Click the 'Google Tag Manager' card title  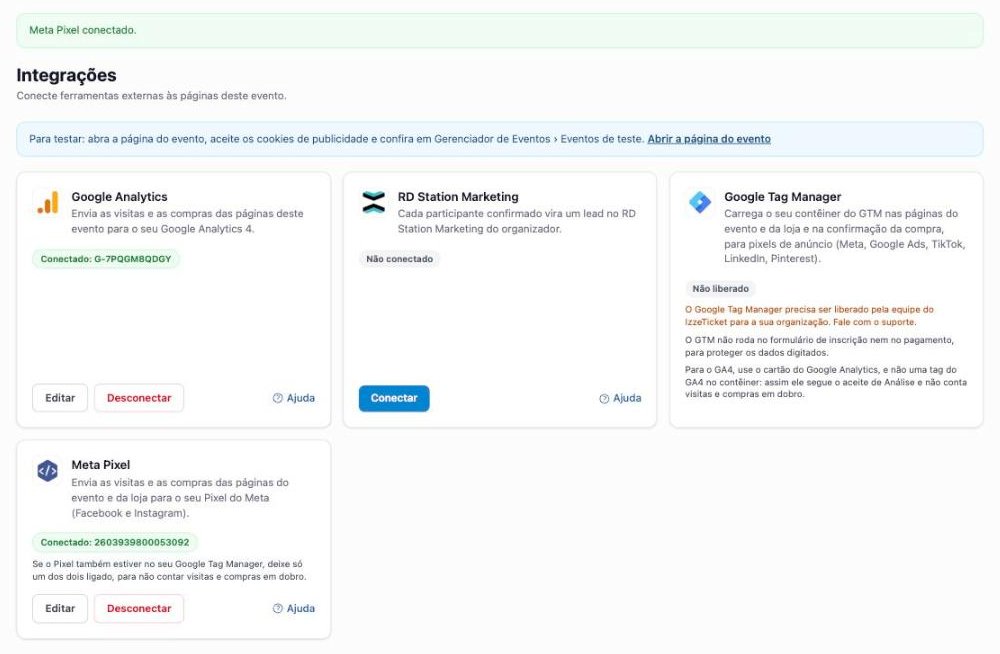tap(783, 197)
